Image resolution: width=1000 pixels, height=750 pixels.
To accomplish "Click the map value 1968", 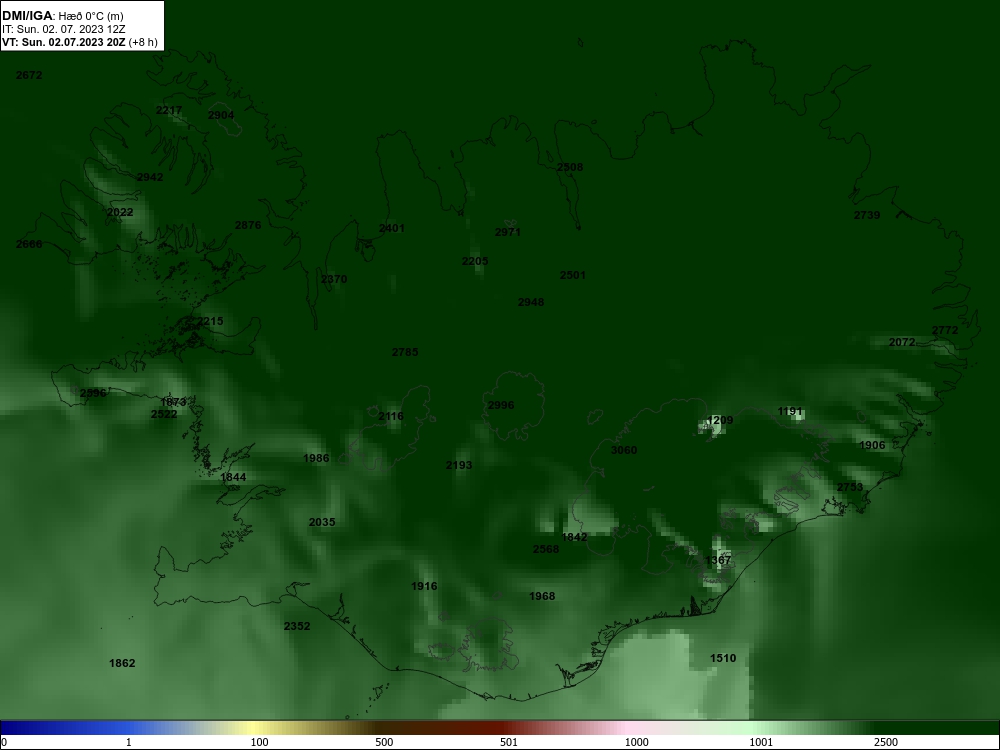I will pyautogui.click(x=542, y=596).
